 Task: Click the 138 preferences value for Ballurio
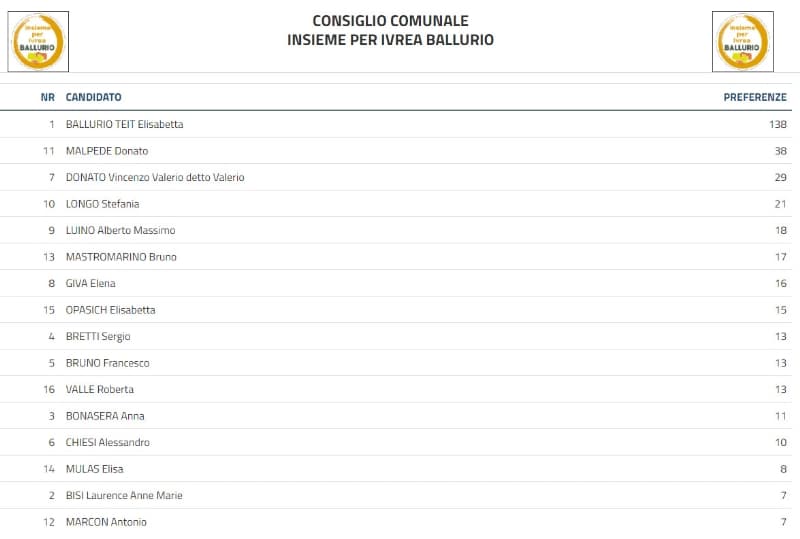(778, 124)
